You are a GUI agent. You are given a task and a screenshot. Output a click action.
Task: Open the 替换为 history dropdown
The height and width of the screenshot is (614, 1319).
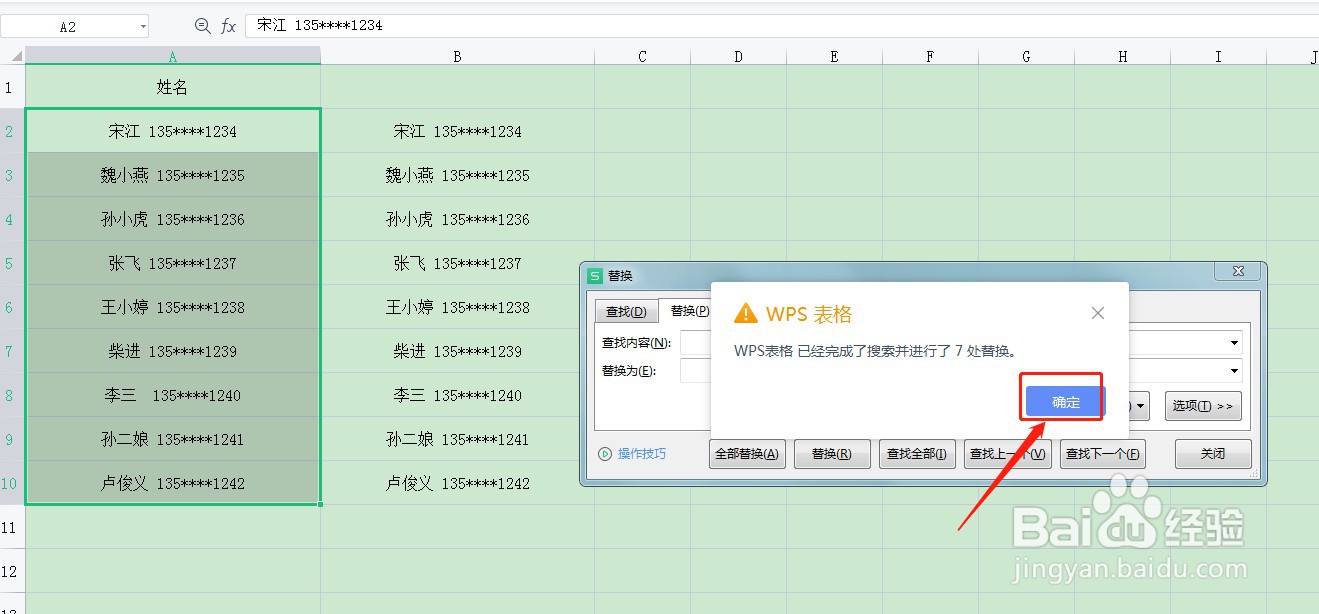[1236, 369]
